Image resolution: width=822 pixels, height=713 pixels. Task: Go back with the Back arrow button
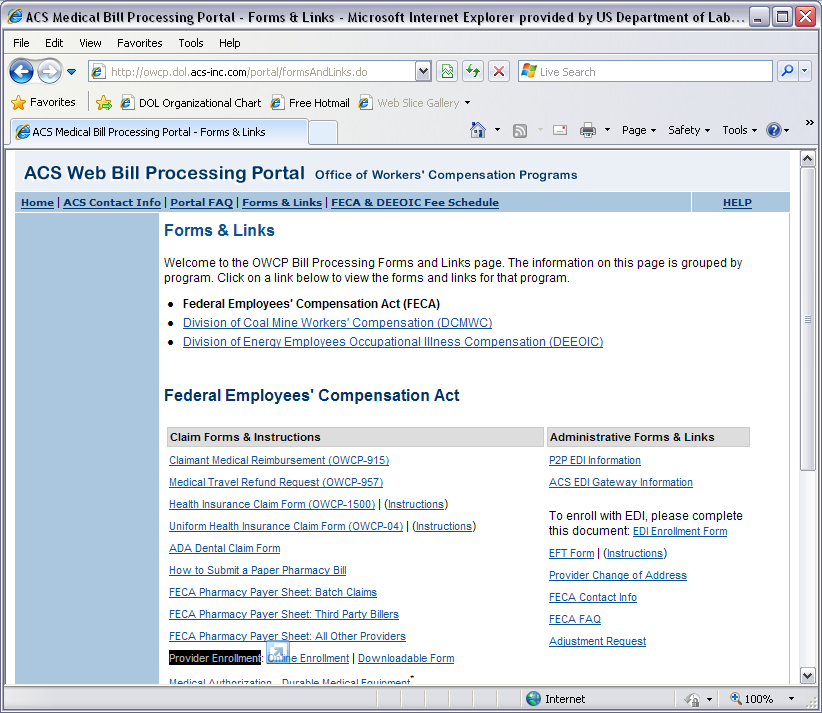(21, 71)
